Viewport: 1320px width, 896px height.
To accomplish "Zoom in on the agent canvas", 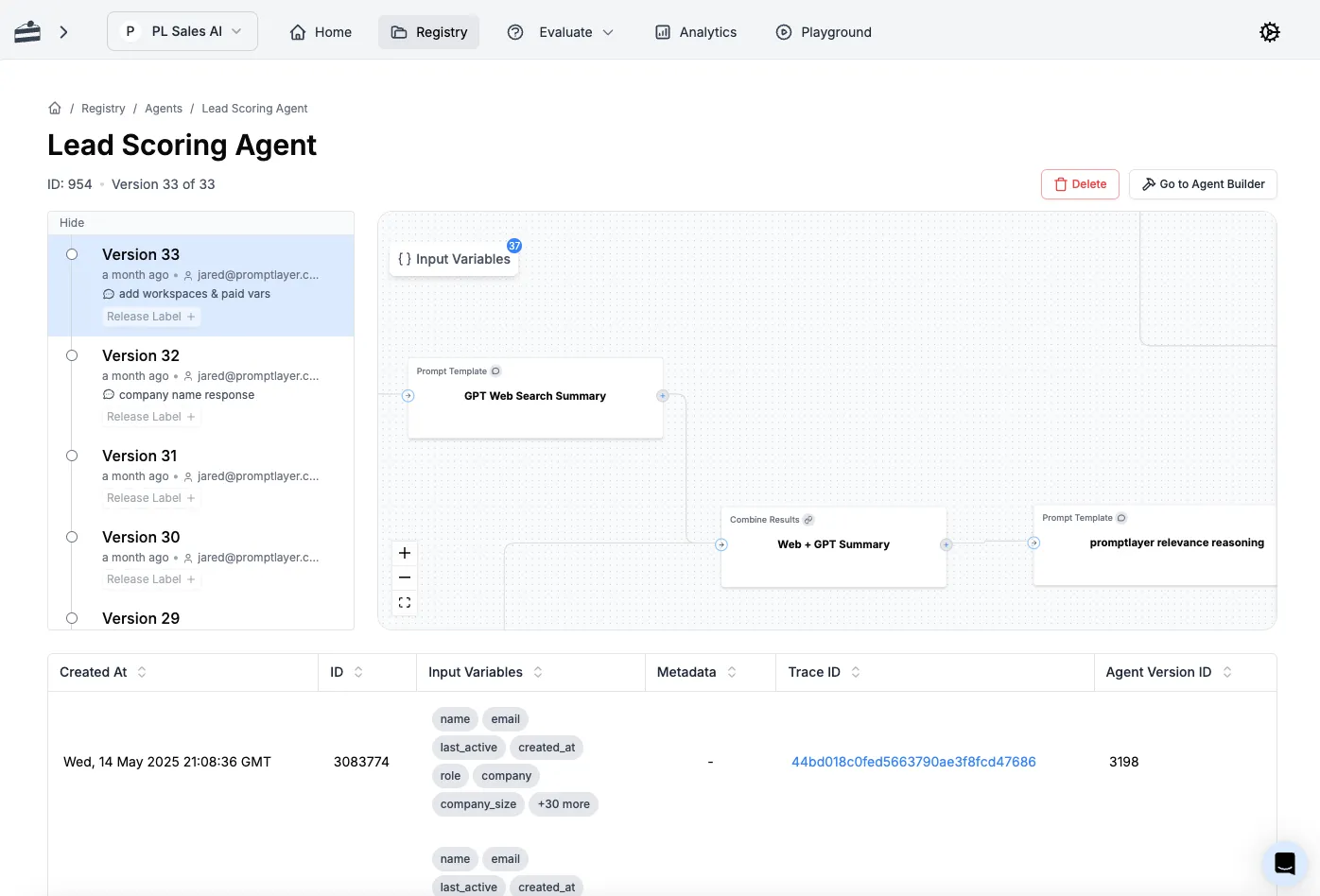I will (x=405, y=553).
